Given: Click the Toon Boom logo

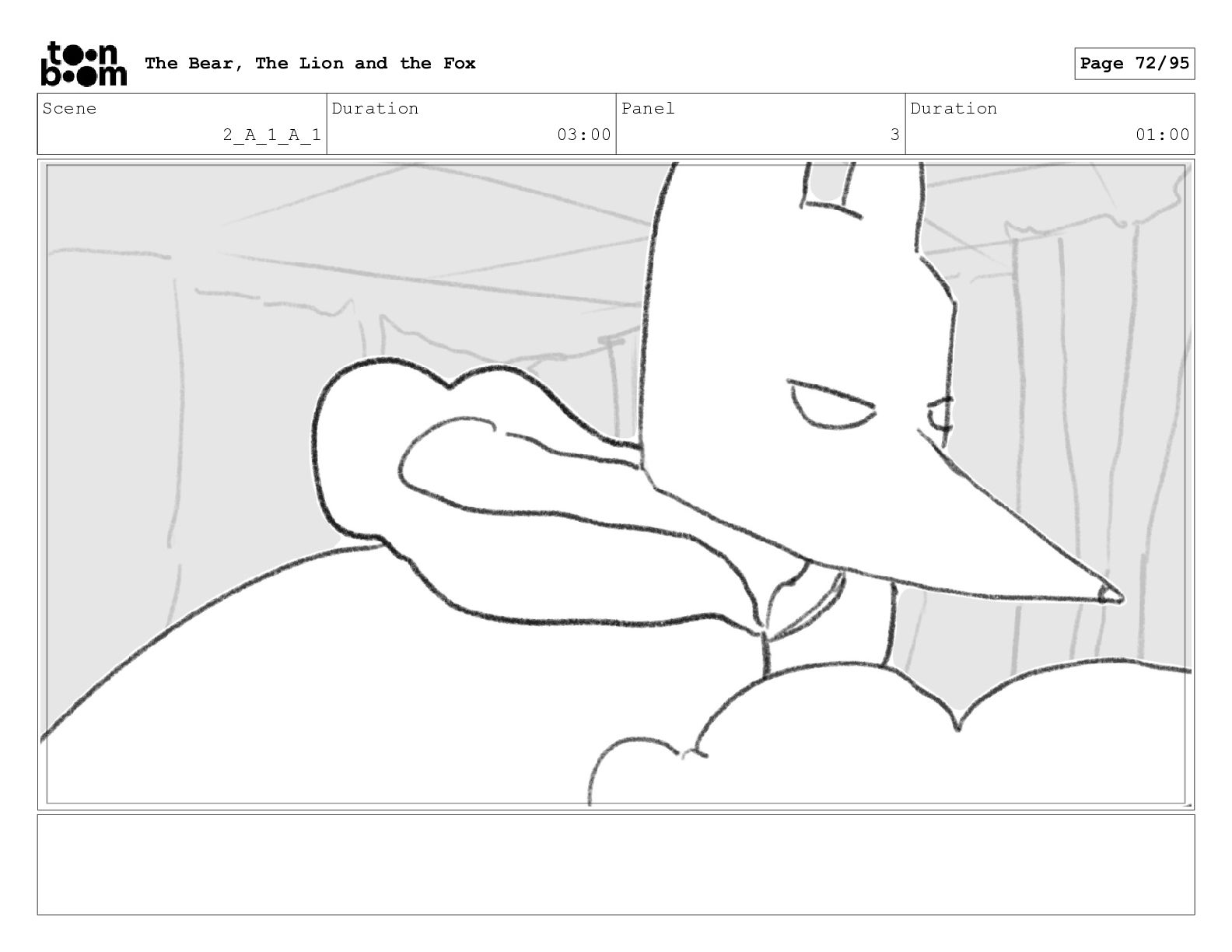Looking at the screenshot, I should (83, 63).
